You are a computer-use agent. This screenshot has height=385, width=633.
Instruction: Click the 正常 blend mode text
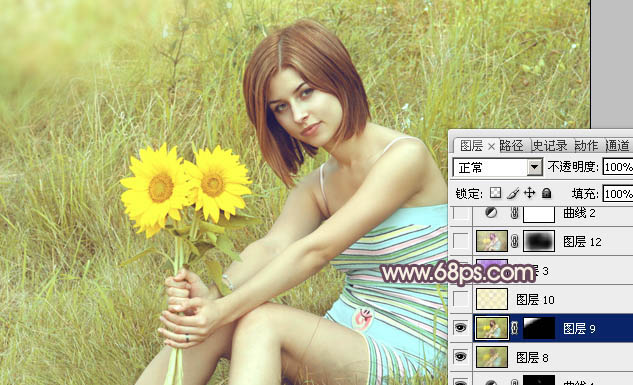pos(471,167)
